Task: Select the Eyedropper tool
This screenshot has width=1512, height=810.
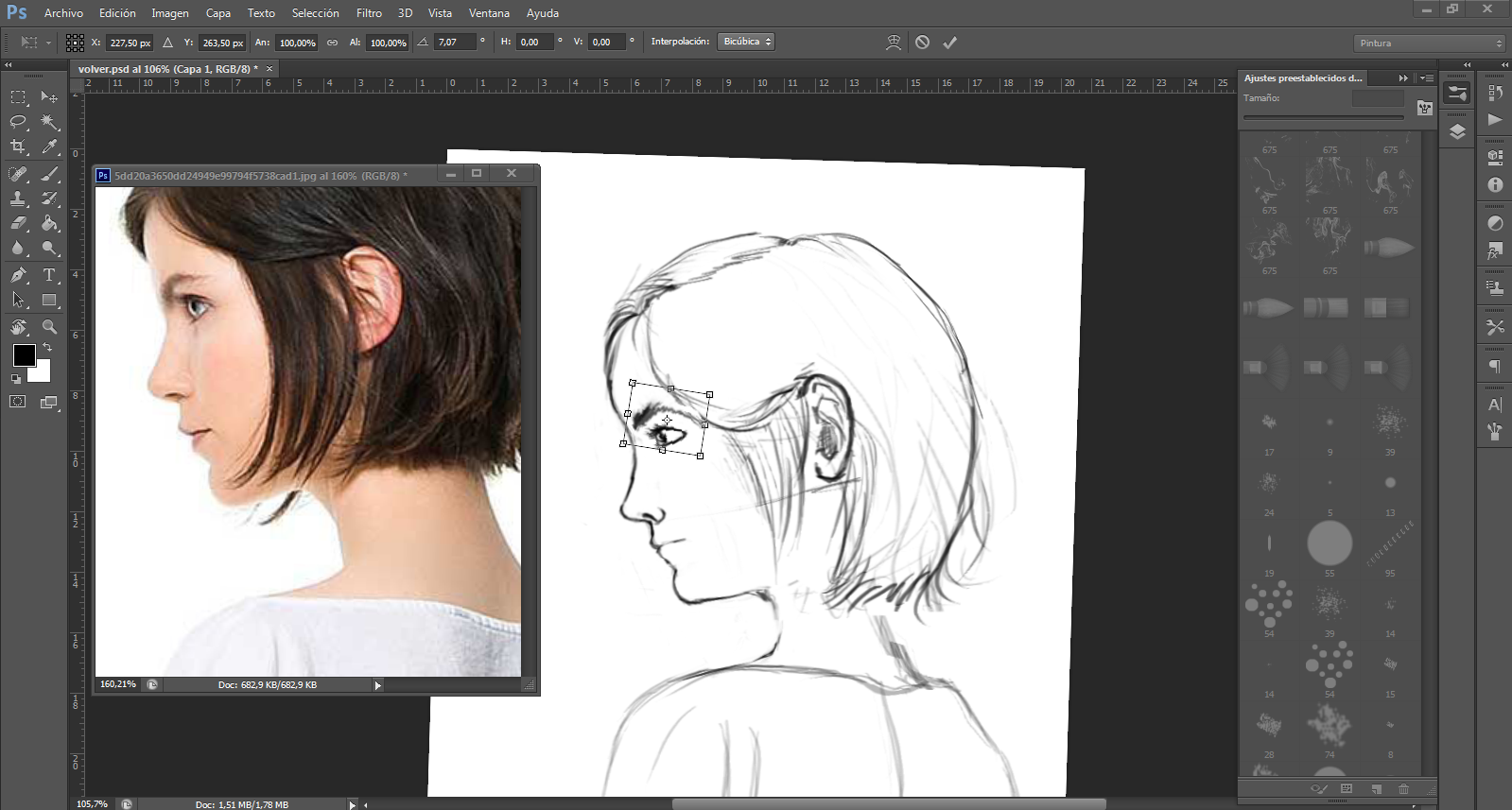Action: click(x=49, y=146)
